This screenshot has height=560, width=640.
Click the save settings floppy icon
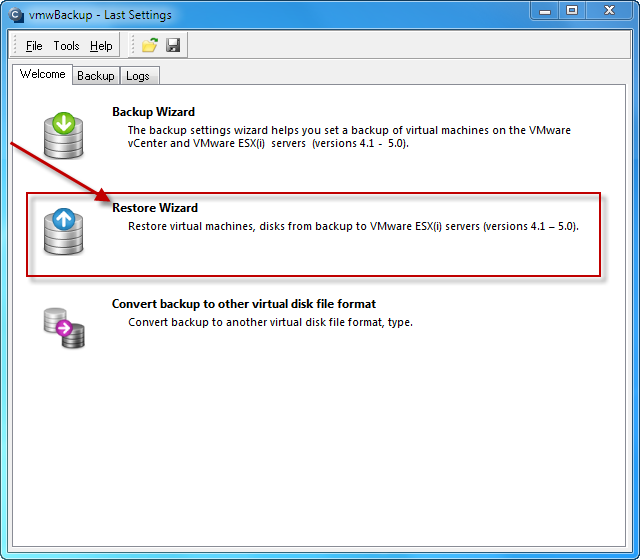pos(173,45)
